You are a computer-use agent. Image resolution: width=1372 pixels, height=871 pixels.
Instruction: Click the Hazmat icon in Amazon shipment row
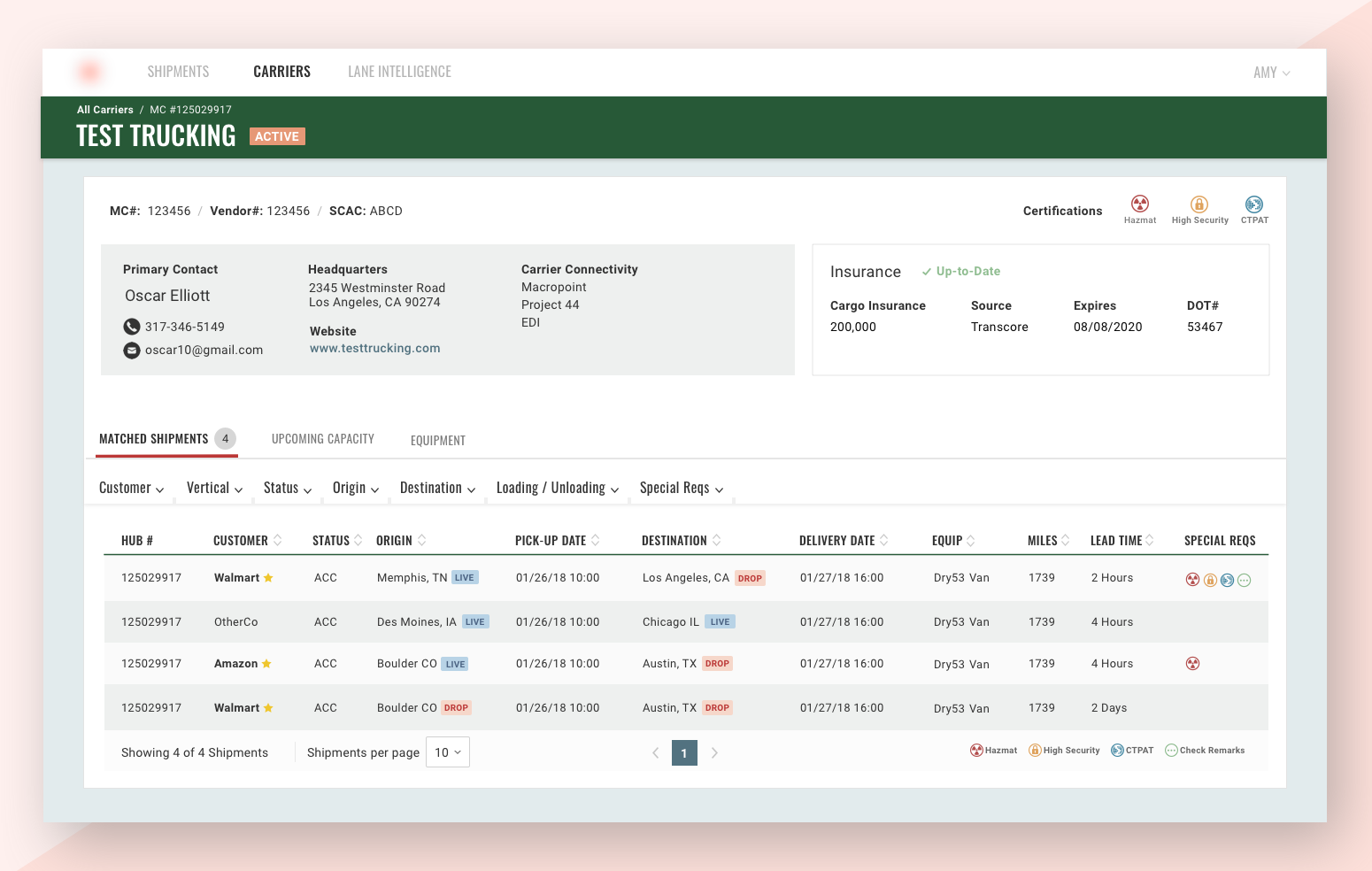coord(1193,664)
